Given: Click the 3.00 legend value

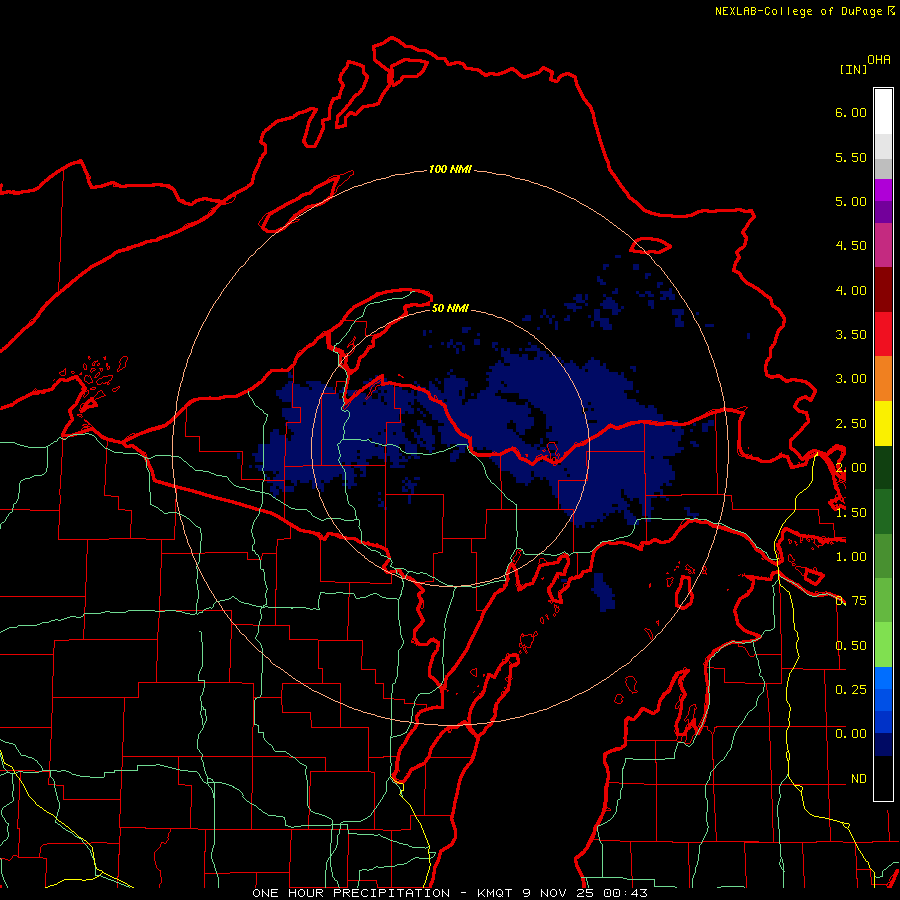Looking at the screenshot, I should pos(851,379).
